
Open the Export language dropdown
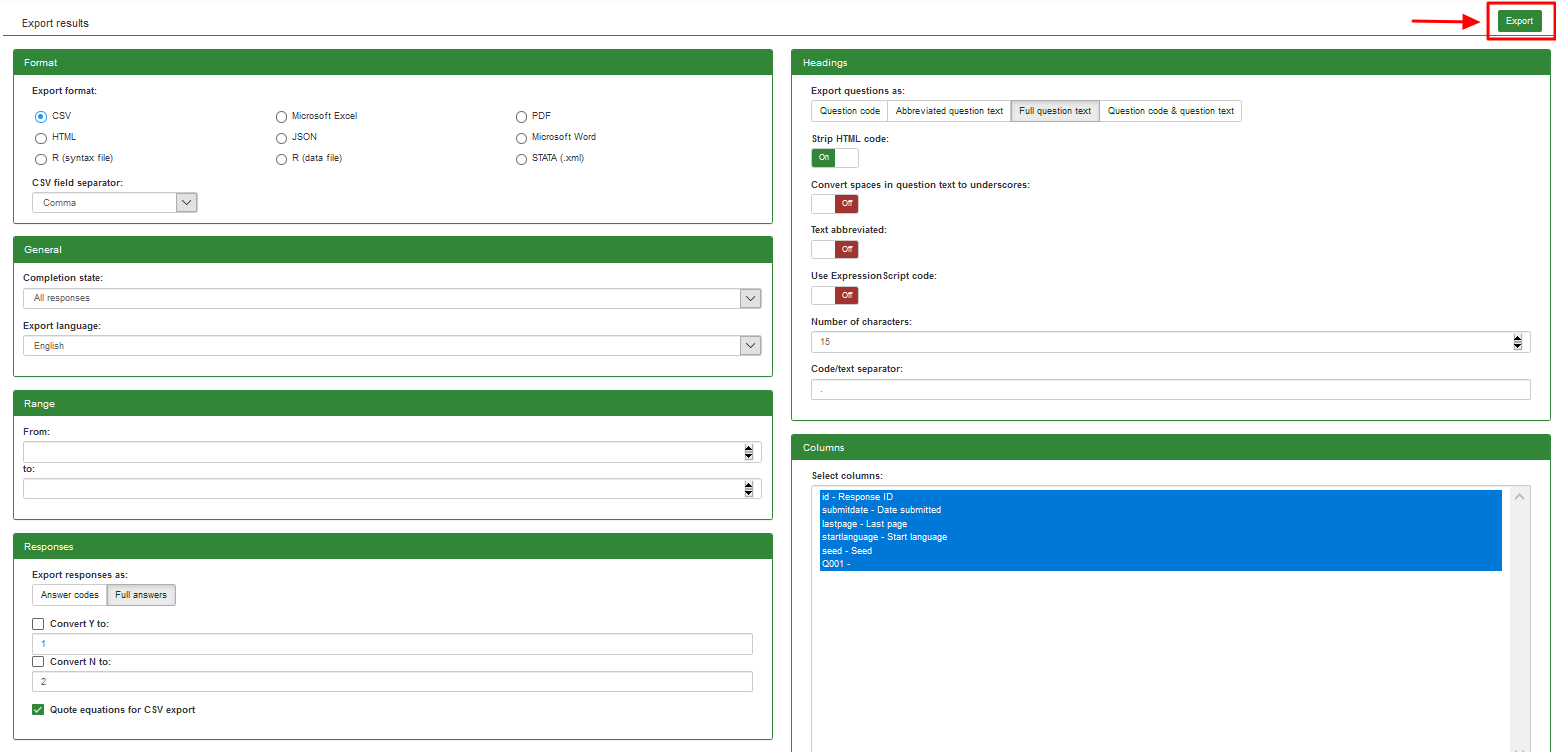point(392,346)
